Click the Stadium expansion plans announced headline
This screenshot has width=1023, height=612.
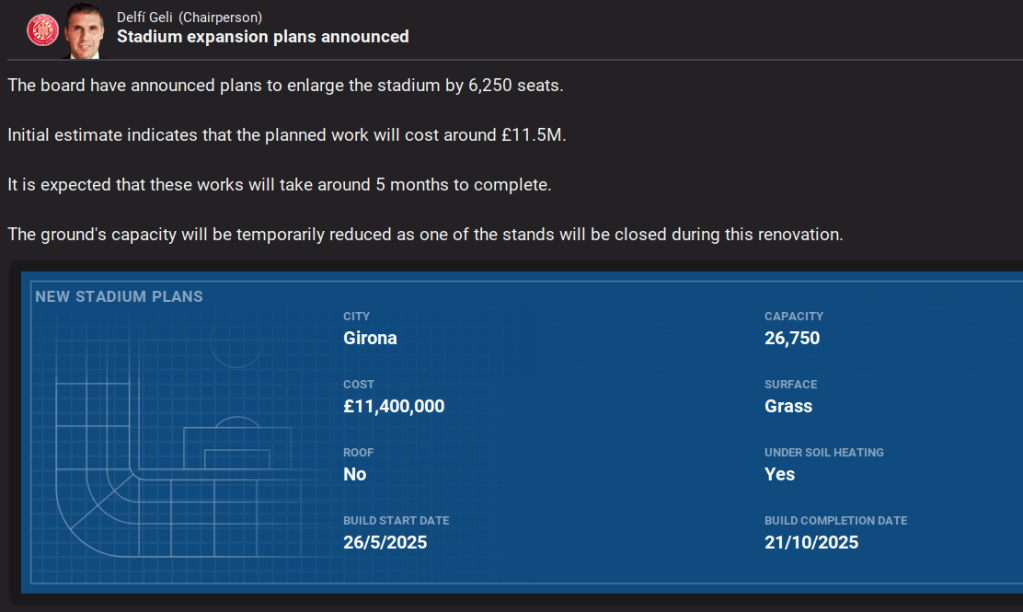(x=263, y=37)
